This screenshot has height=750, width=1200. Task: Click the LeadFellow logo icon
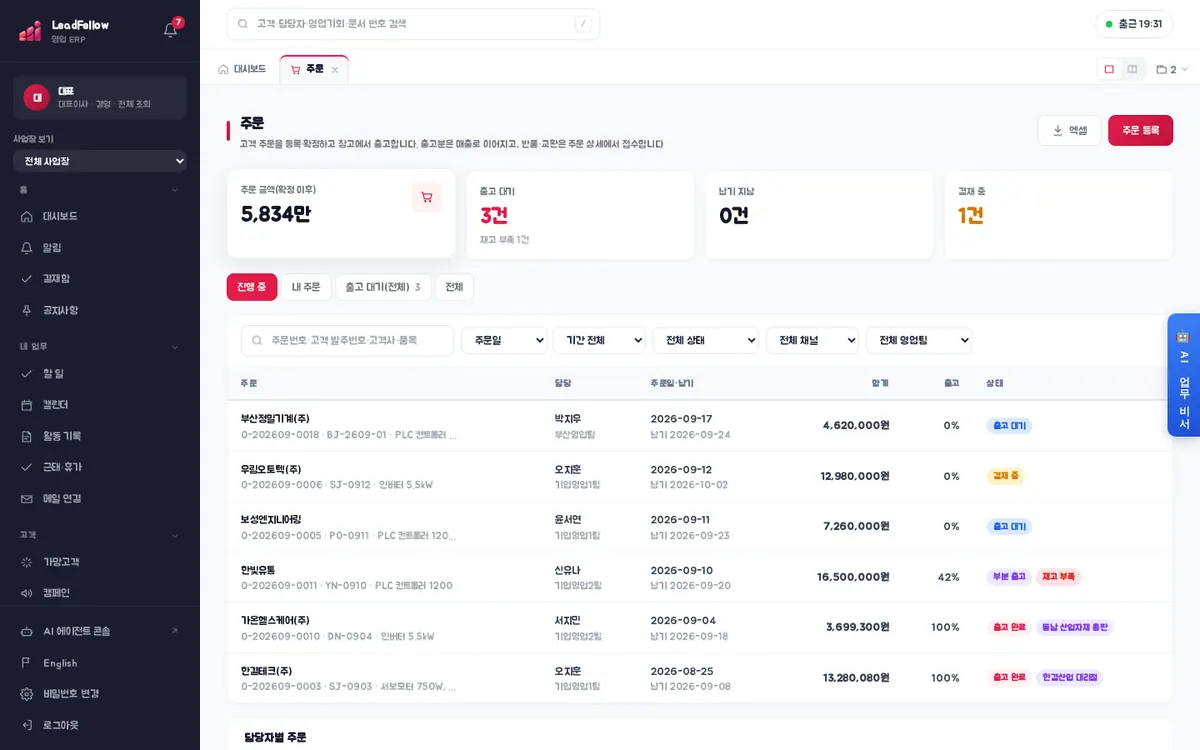coord(30,31)
